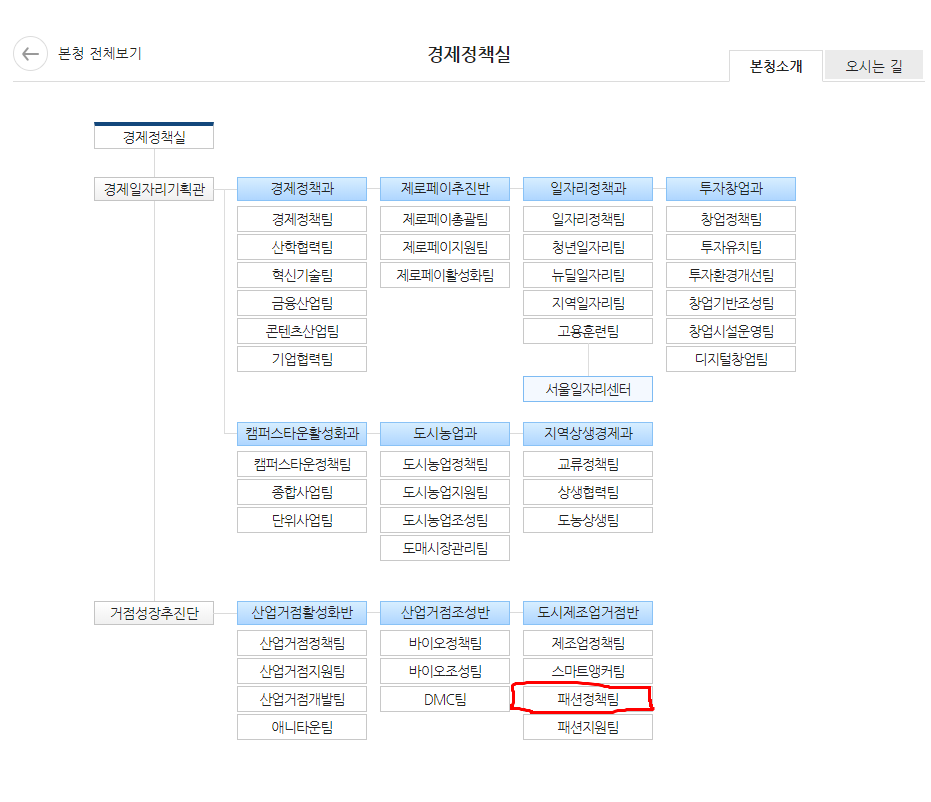
Task: Select 거점성장추진단 box
Action: 154,613
